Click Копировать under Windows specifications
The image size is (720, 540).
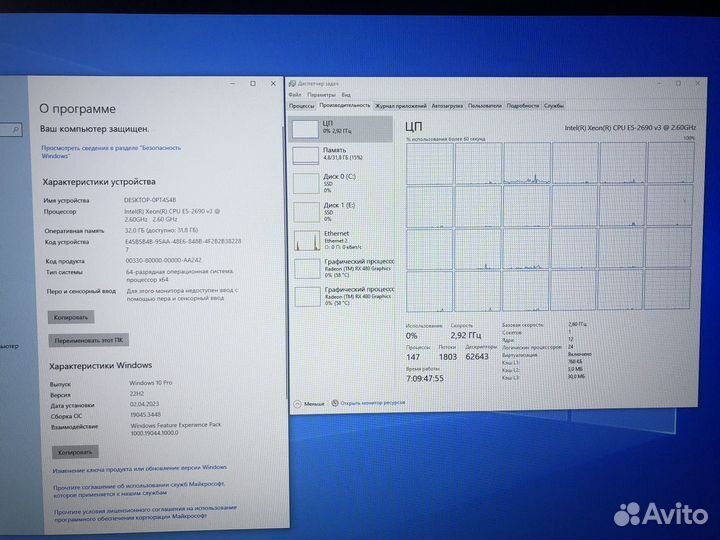pyautogui.click(x=75, y=452)
